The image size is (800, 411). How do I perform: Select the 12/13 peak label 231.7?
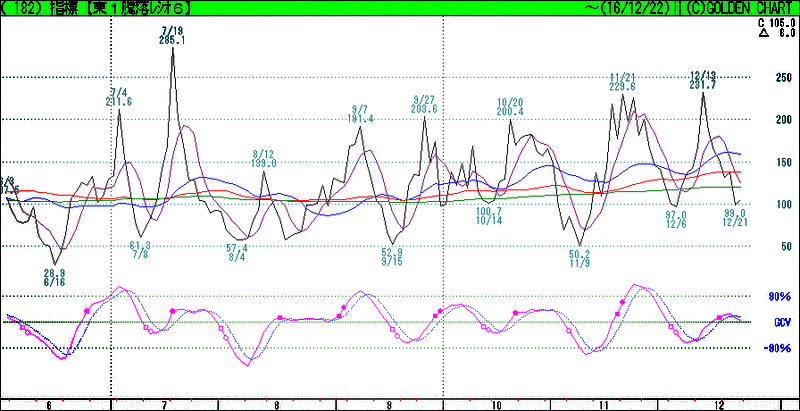pos(702,85)
